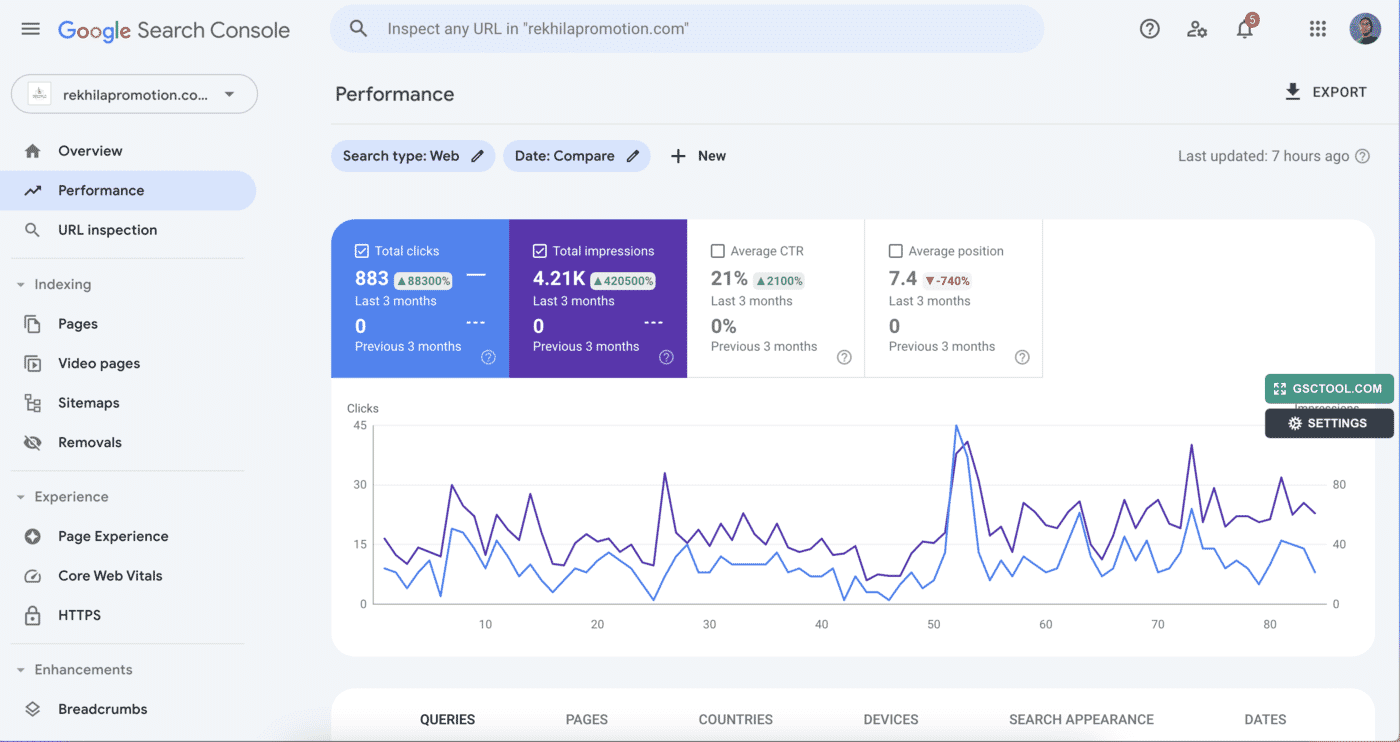Switch to the Devices tab
1400x742 pixels.
pos(890,719)
